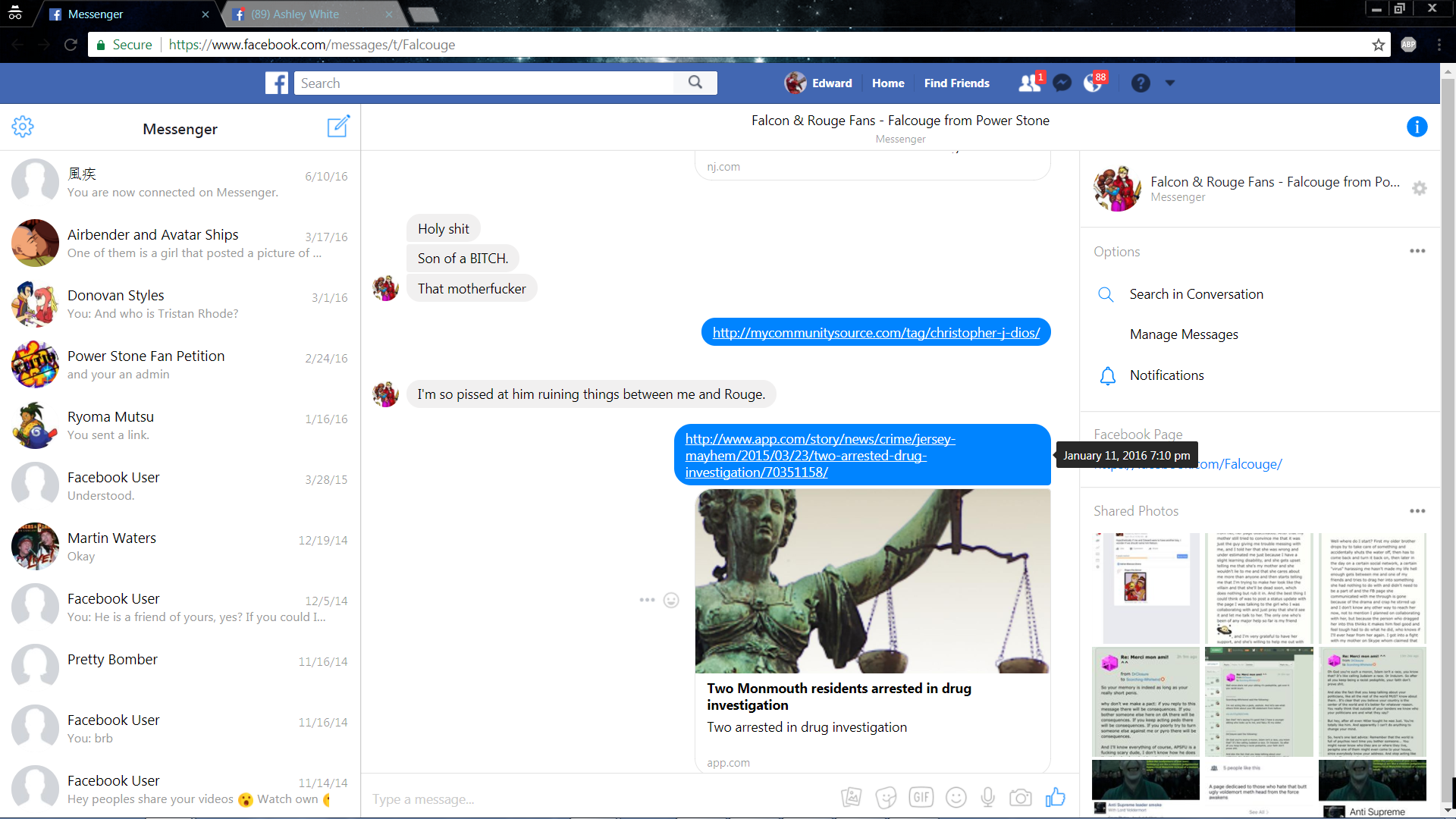Click the search magnifier button
1456x819 pixels.
pos(695,83)
